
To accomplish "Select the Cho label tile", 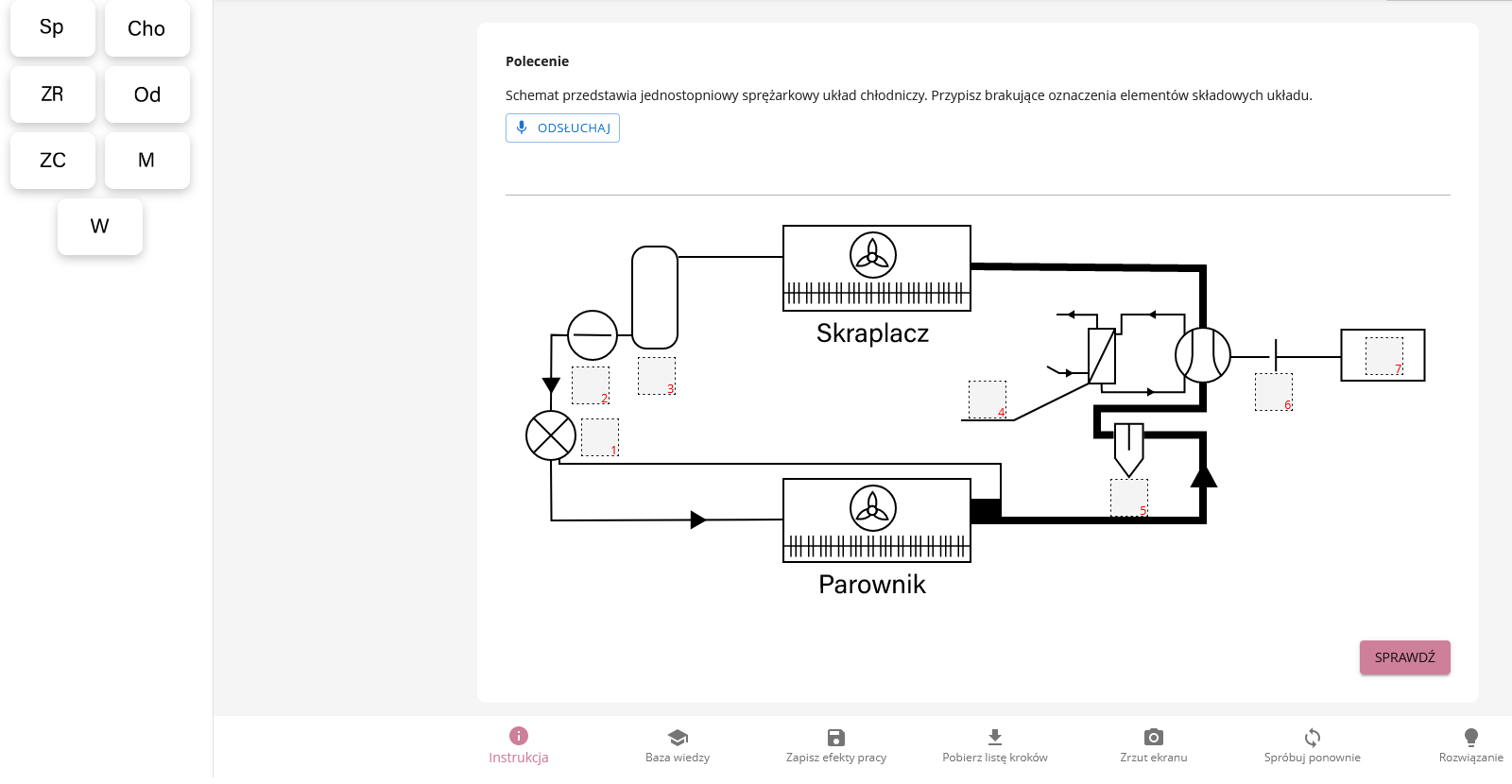I will (x=146, y=28).
